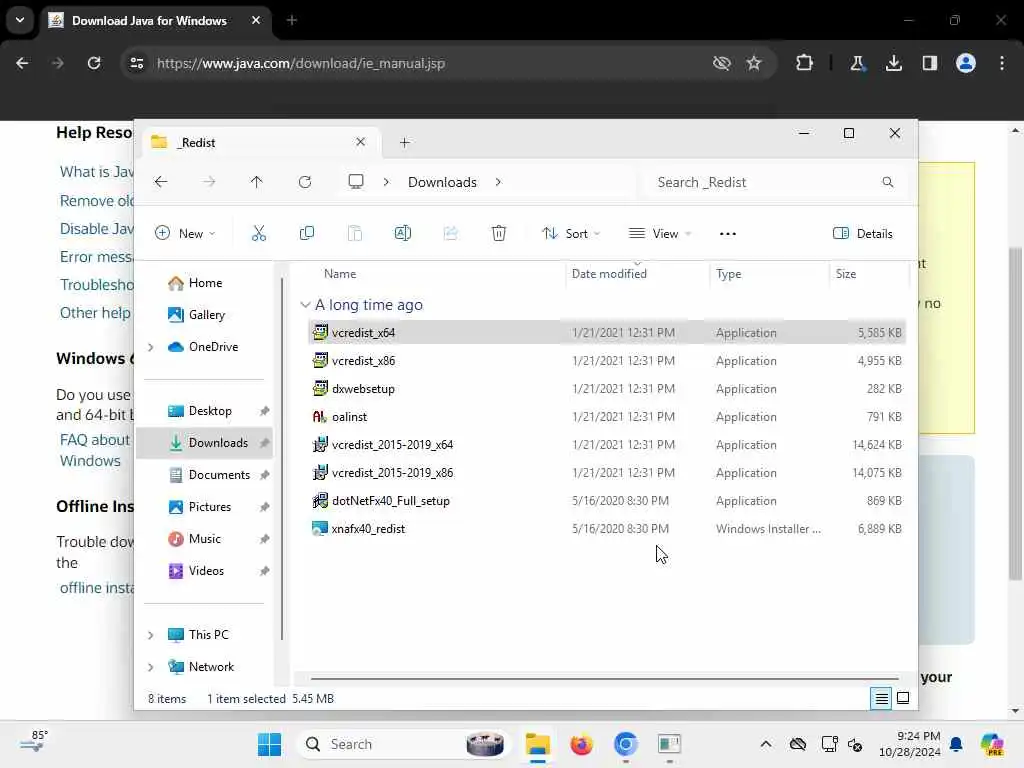Click the third-party cookies eye icon

click(x=721, y=63)
